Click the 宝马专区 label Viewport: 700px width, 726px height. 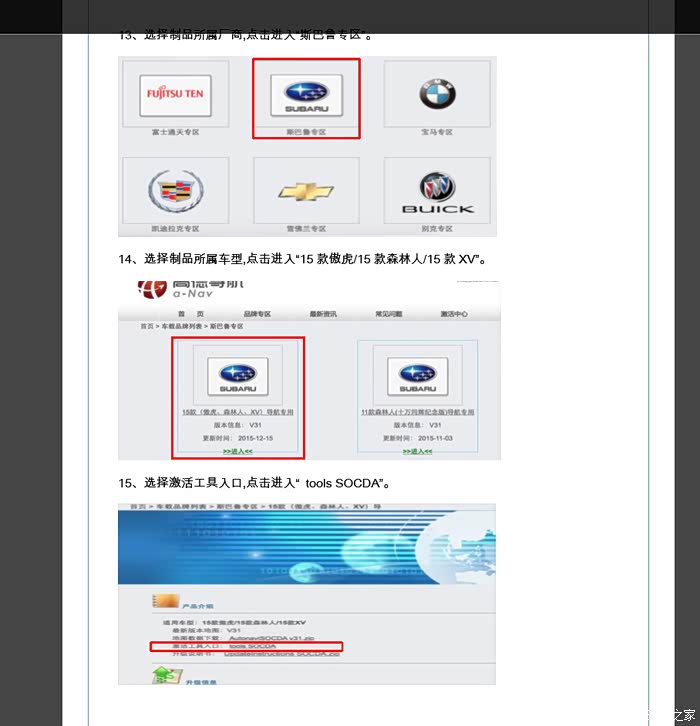(437, 132)
